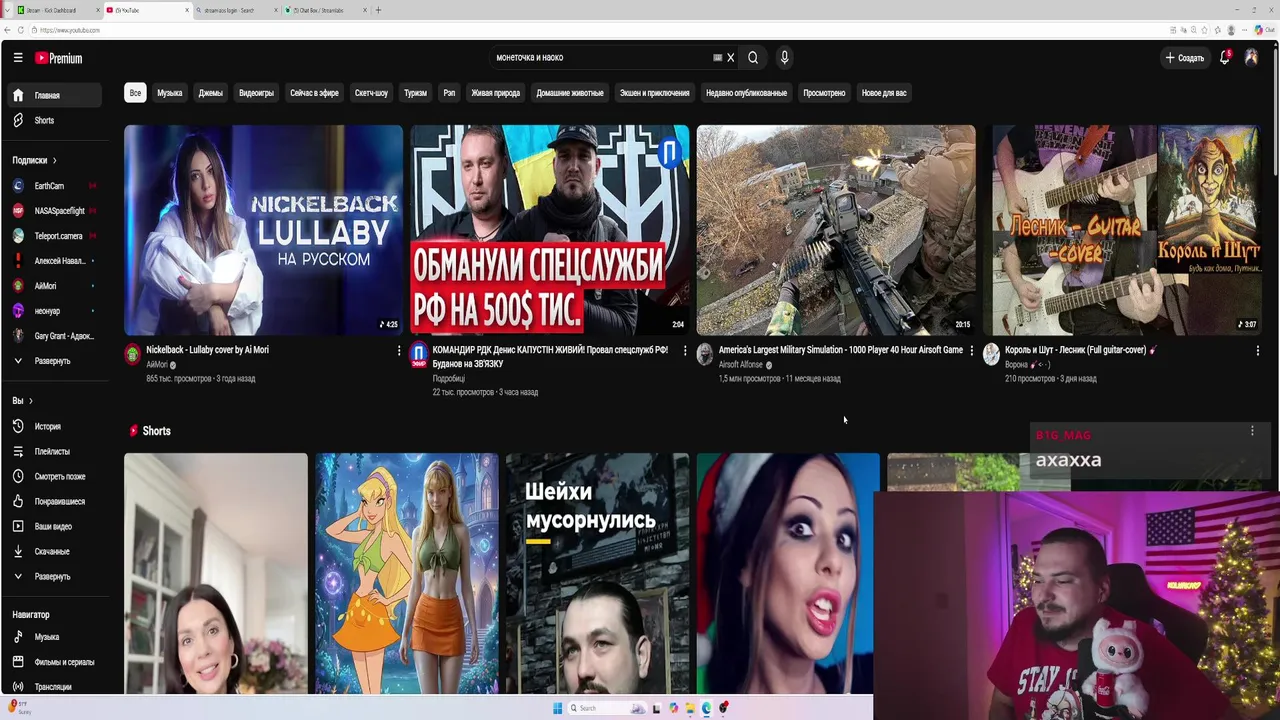The width and height of the screenshot is (1280, 720).
Task: Open Windows Start menu
Action: click(557, 708)
